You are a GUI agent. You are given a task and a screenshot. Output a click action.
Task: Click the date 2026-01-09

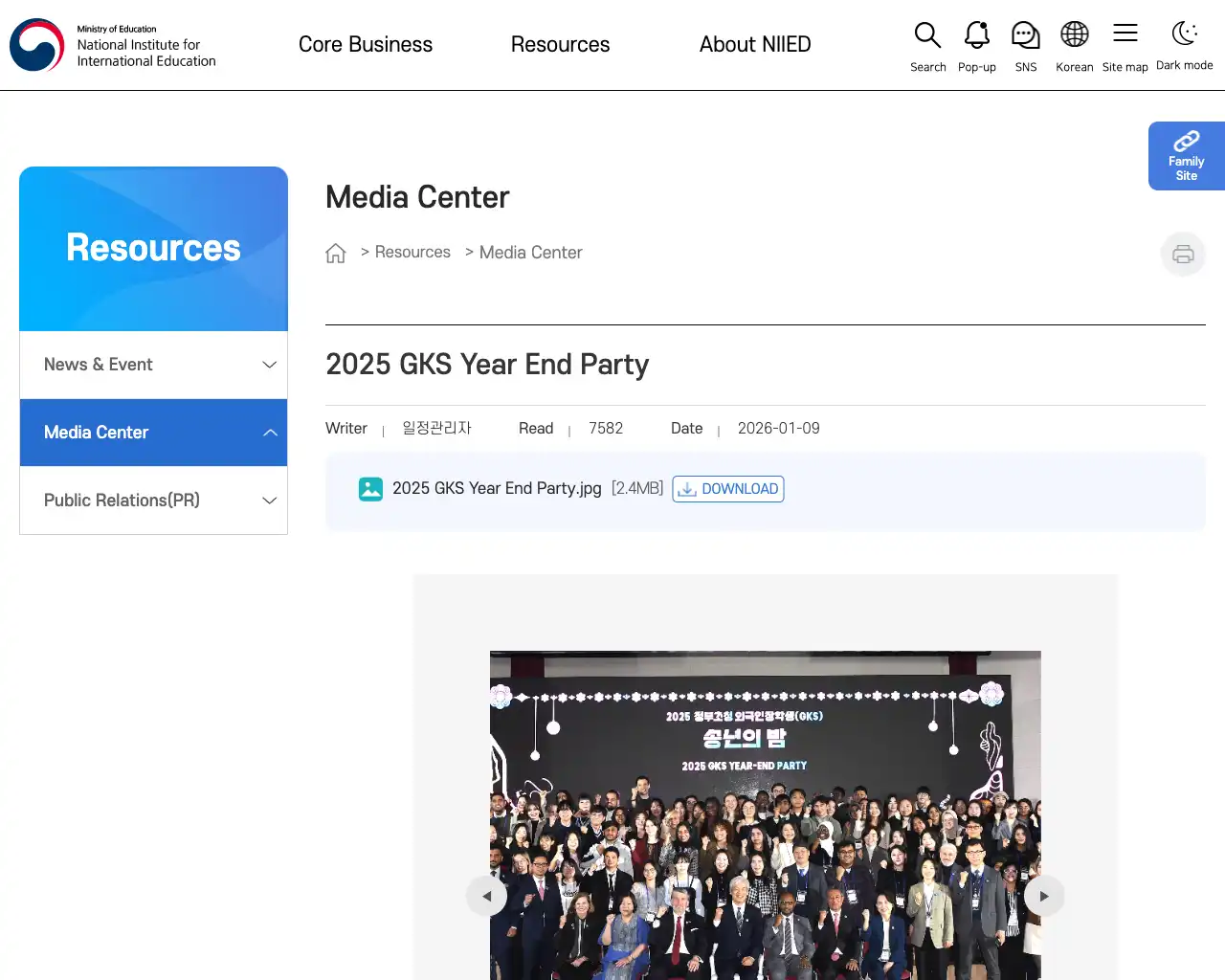point(778,429)
